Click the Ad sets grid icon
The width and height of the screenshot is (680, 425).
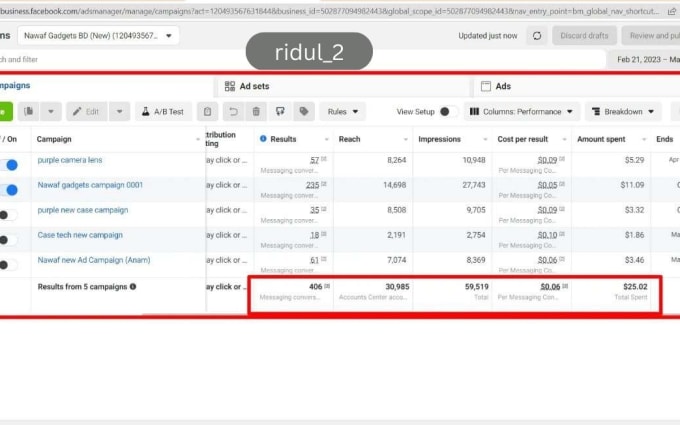229,86
